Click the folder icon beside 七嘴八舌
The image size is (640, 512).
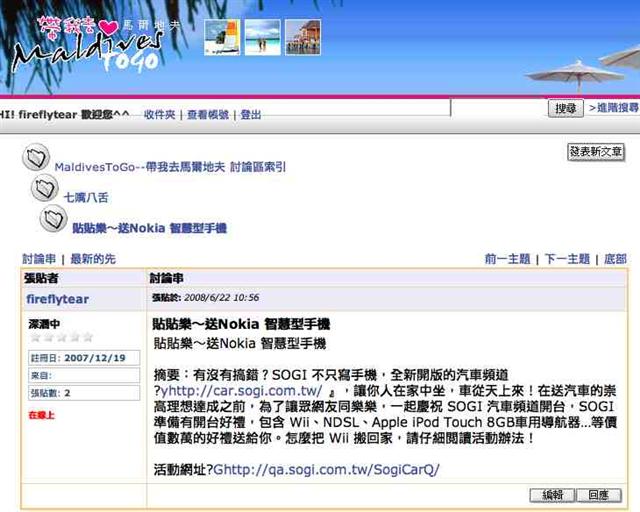pos(45,188)
